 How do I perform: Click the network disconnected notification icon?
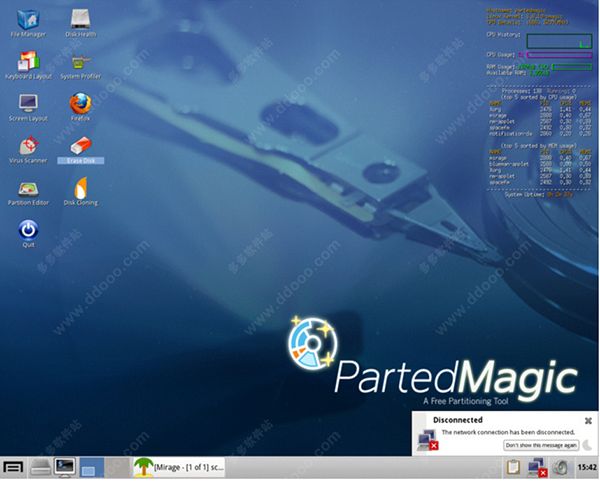[x=428, y=440]
